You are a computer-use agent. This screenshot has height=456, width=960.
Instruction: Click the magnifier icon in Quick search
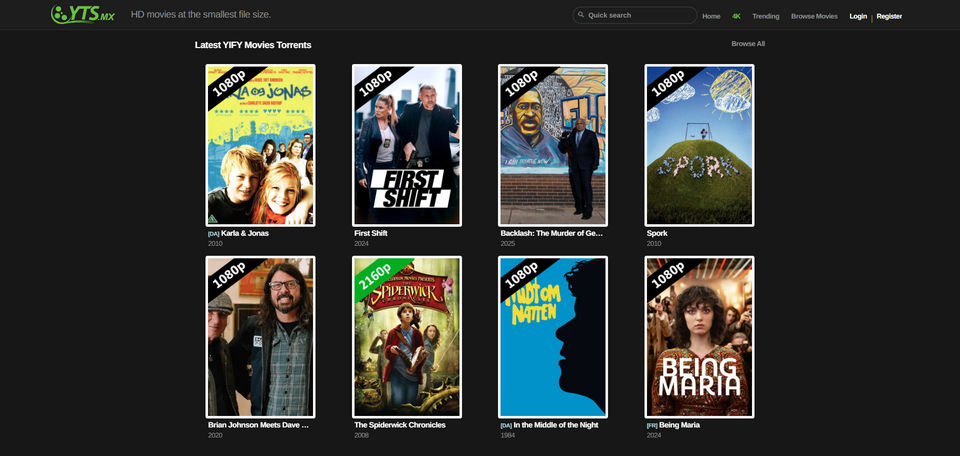tap(581, 15)
